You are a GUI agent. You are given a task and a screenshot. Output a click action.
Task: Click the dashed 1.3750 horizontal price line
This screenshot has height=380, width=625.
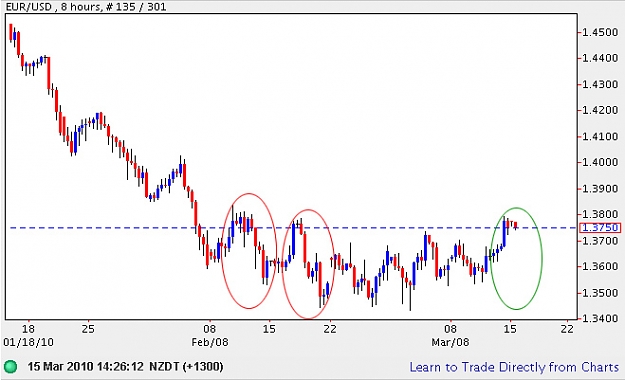[x=294, y=228]
